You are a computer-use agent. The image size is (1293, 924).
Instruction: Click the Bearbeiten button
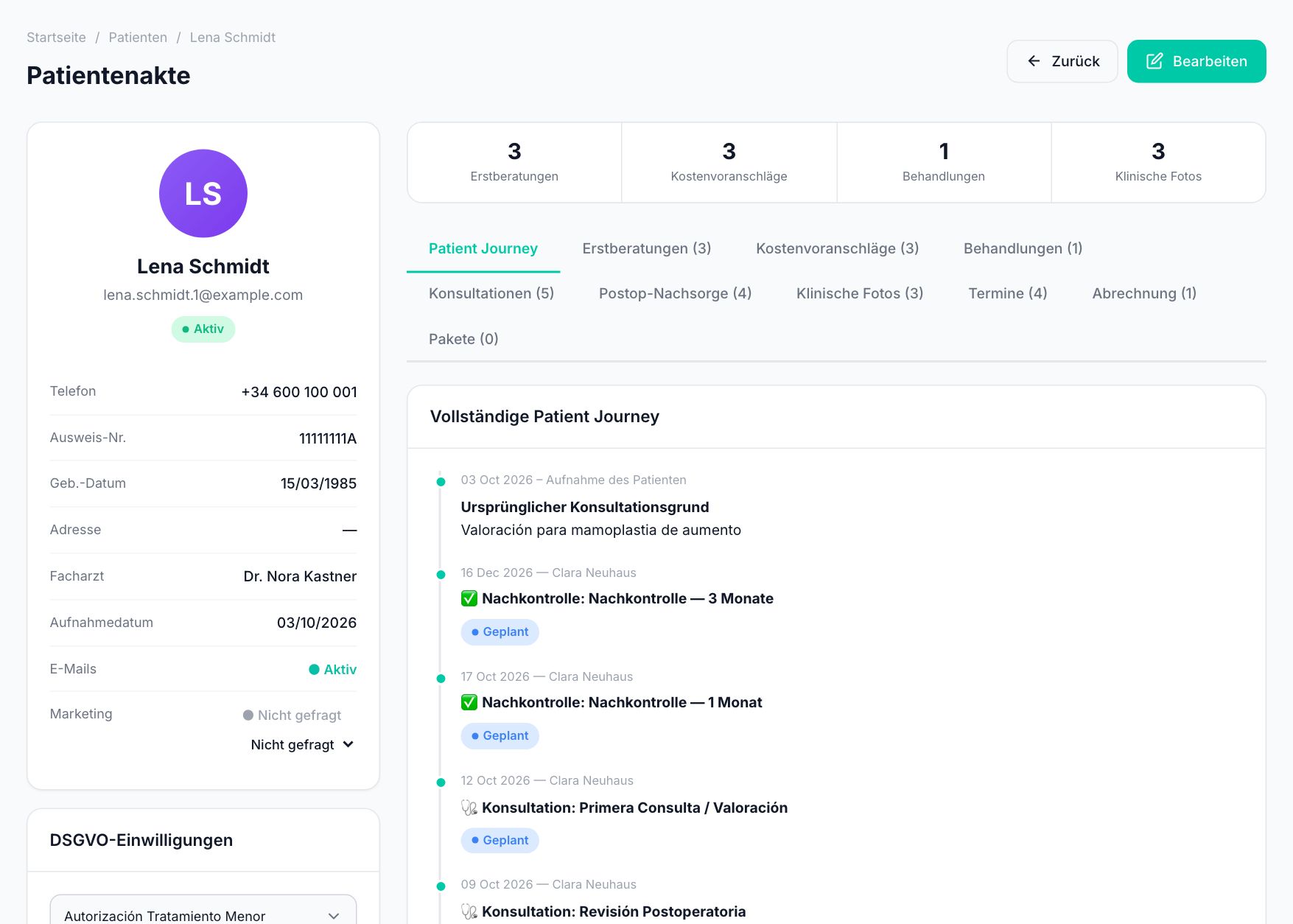pos(1196,61)
